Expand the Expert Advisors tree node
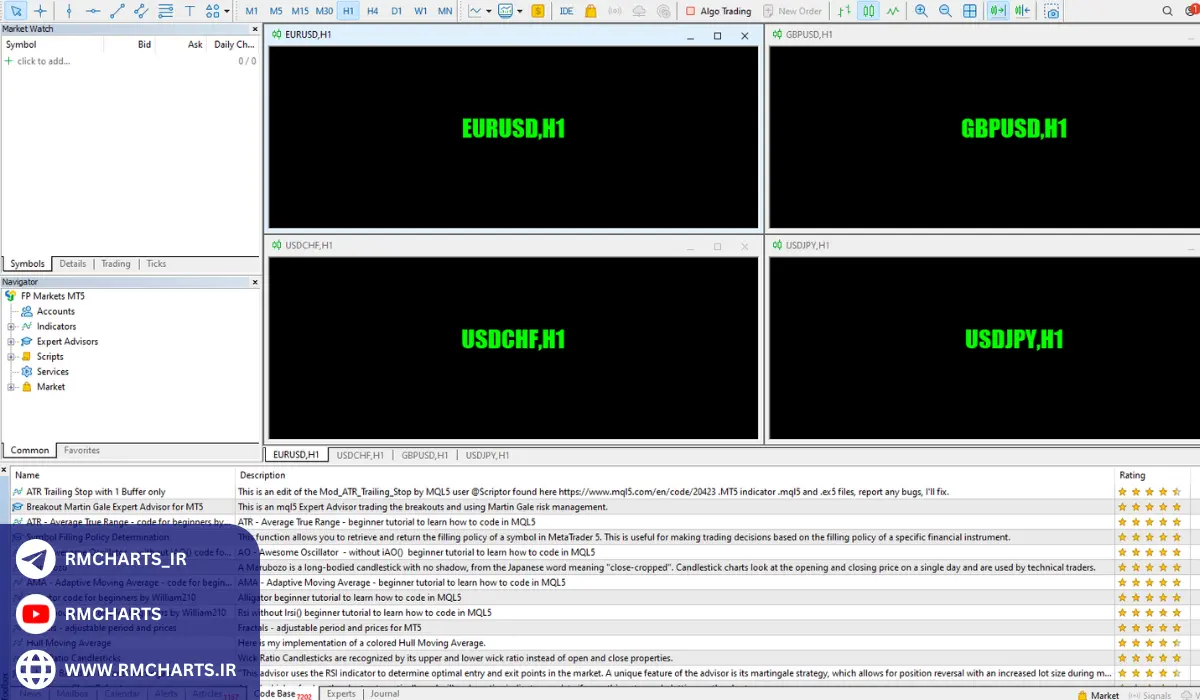Viewport: 1200px width, 700px height. pyautogui.click(x=11, y=341)
